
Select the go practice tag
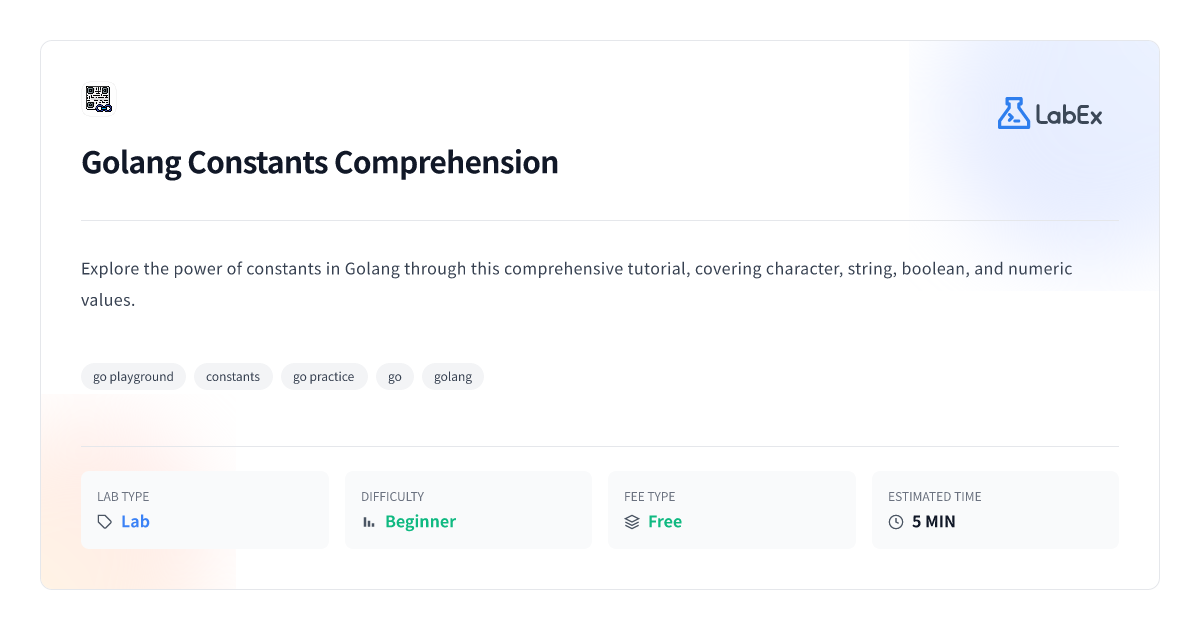pyautogui.click(x=324, y=377)
